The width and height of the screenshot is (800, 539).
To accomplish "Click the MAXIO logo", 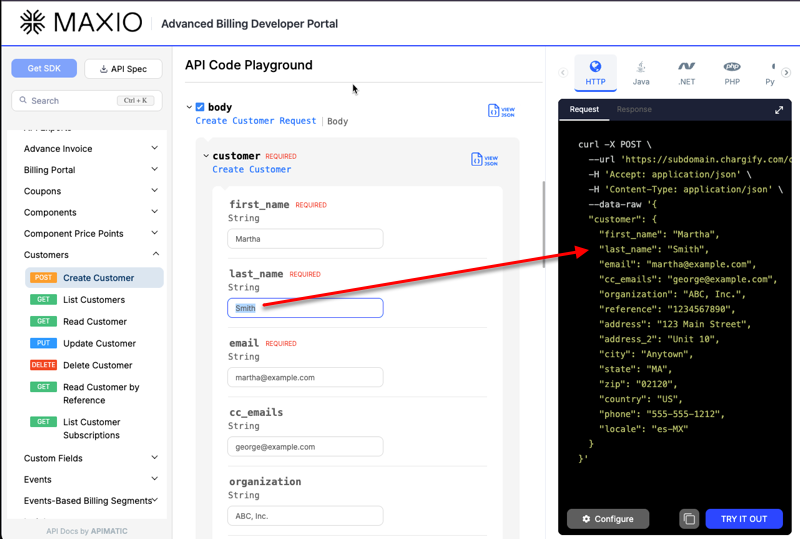I will (81, 22).
